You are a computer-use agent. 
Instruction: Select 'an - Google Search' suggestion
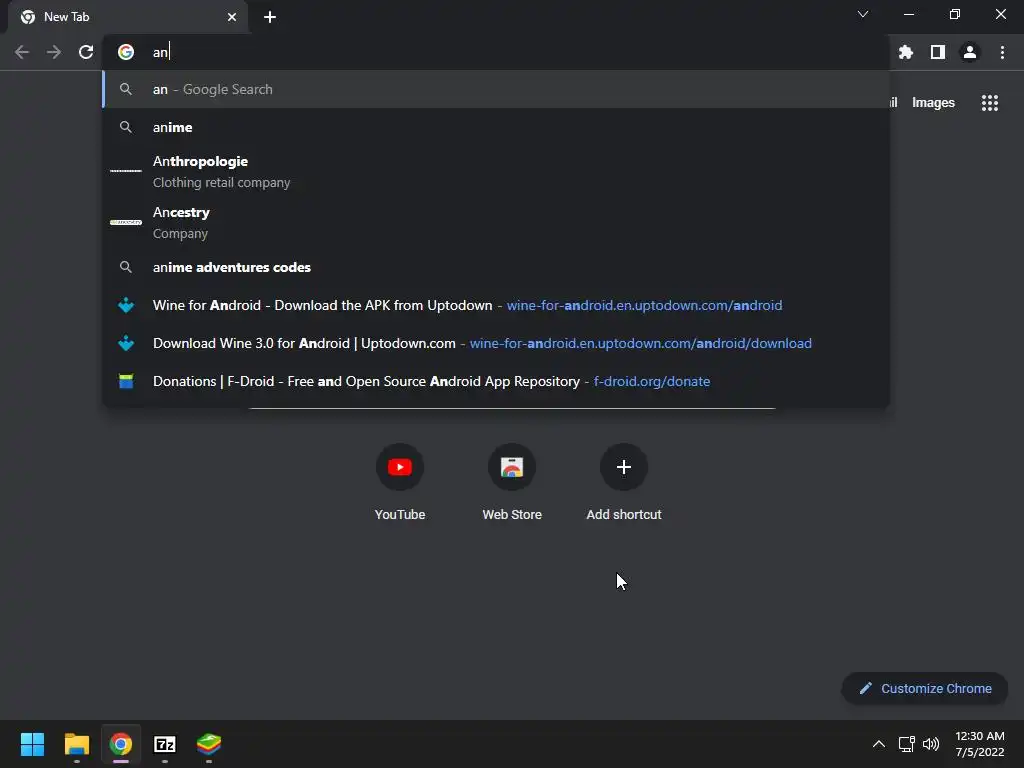pos(496,89)
